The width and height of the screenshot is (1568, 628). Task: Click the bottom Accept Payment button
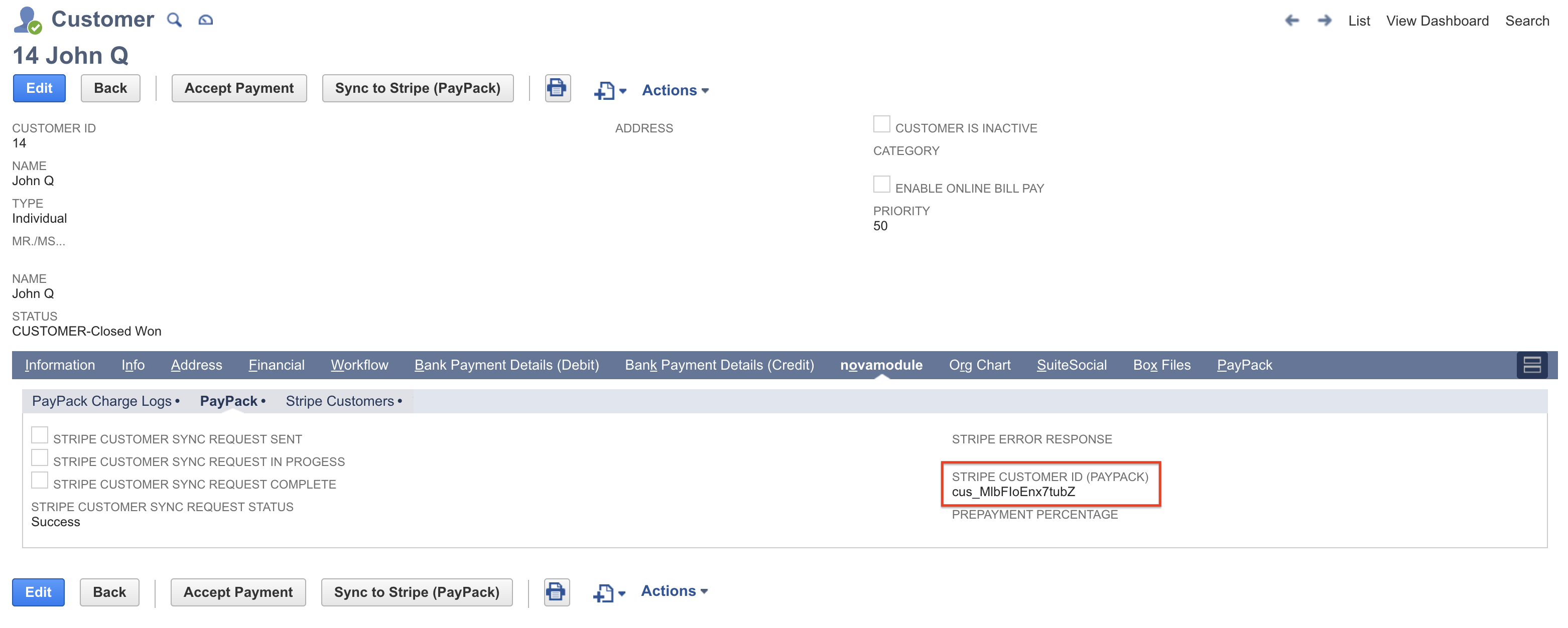point(237,592)
